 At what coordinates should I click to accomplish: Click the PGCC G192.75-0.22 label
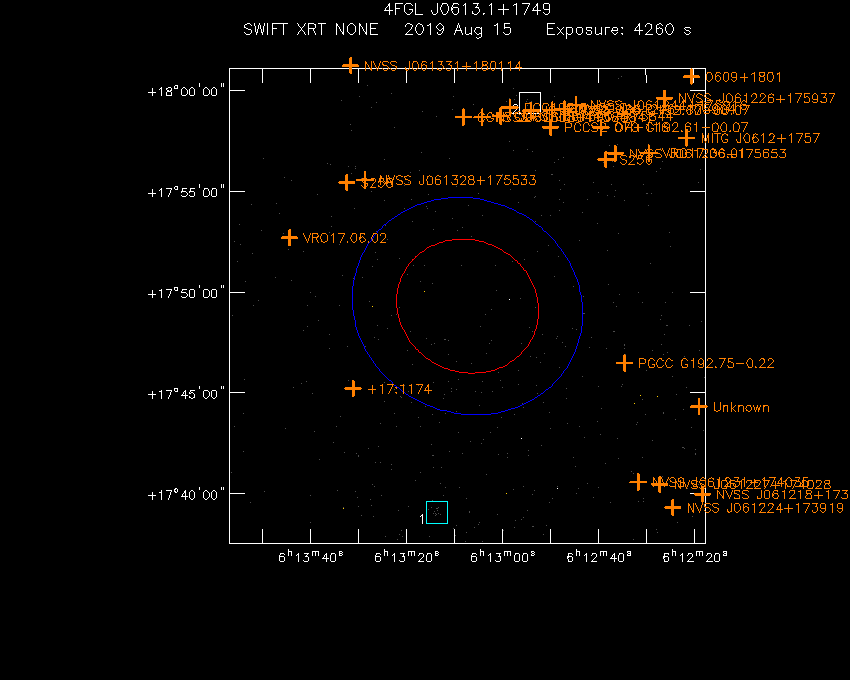click(706, 363)
